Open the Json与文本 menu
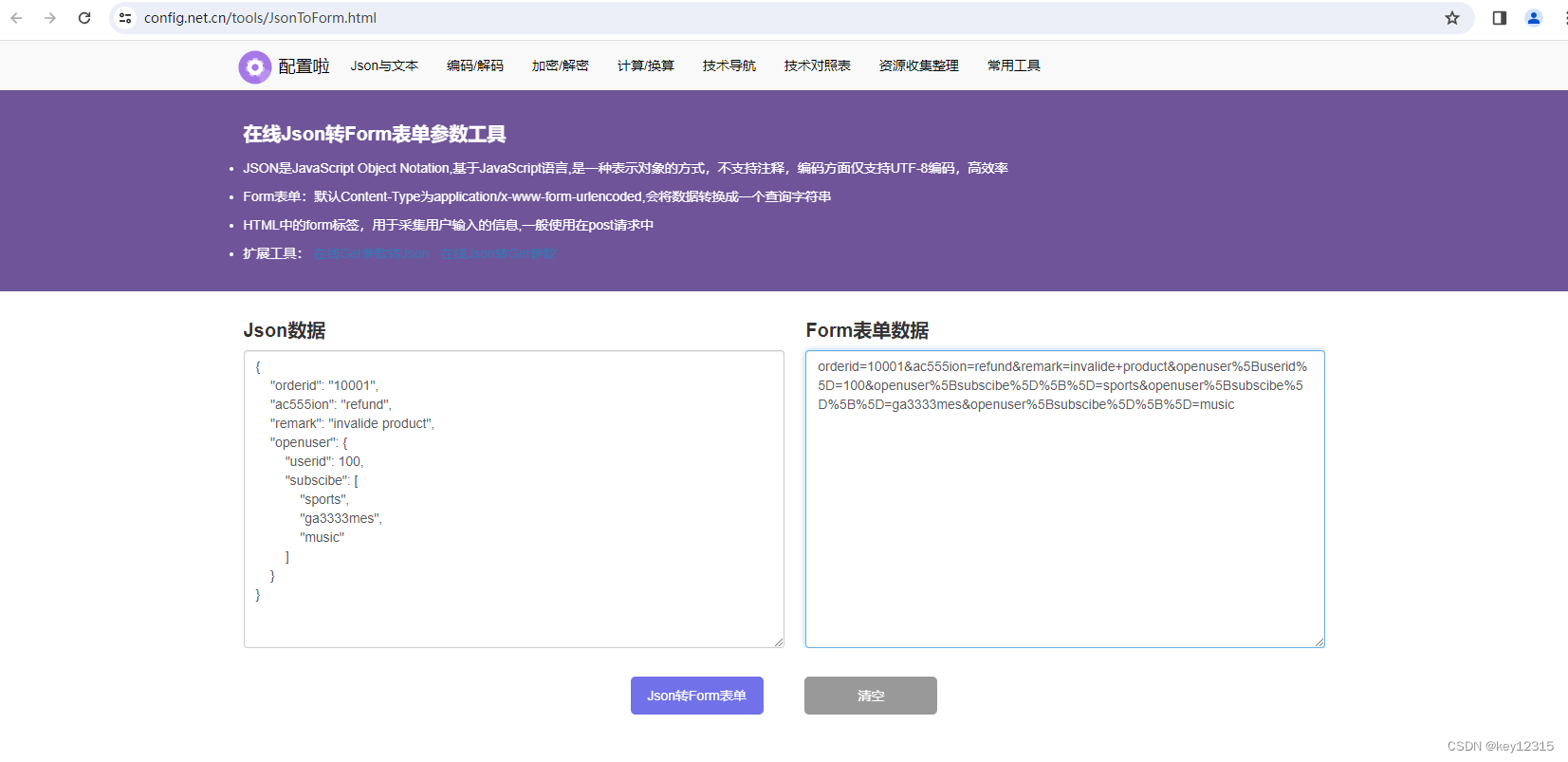1568x762 pixels. [x=384, y=65]
